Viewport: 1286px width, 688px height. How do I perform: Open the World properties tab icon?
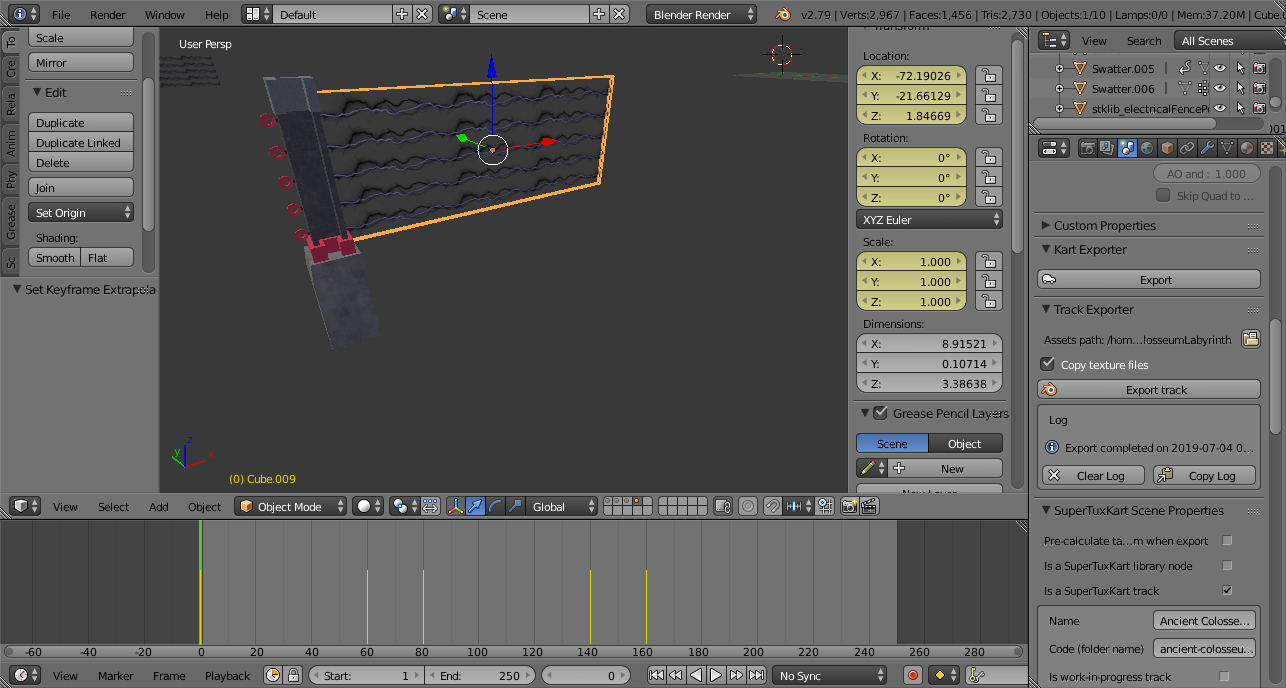[x=1147, y=148]
